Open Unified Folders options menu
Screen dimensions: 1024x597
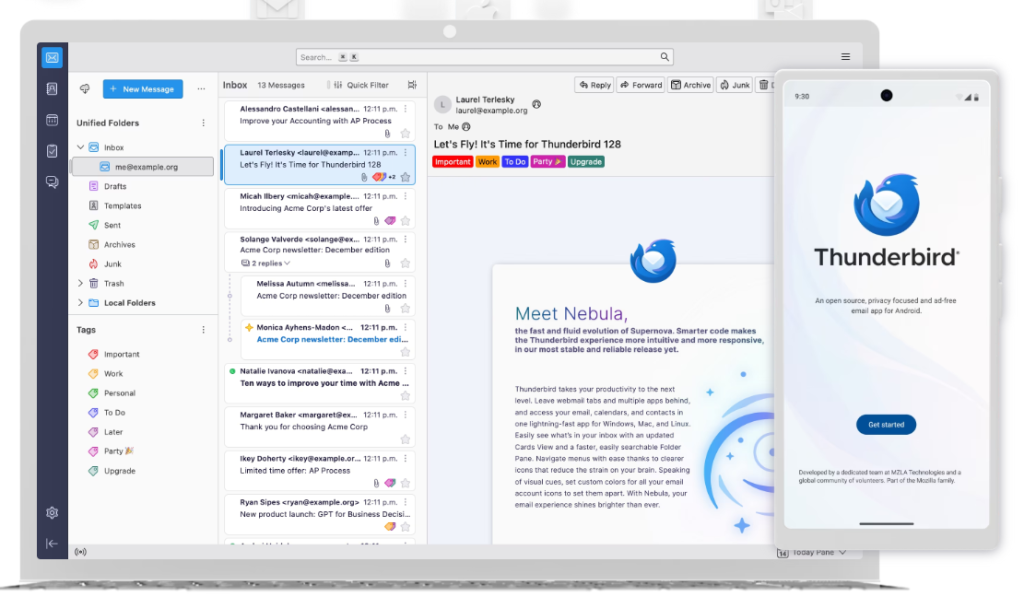(x=204, y=123)
